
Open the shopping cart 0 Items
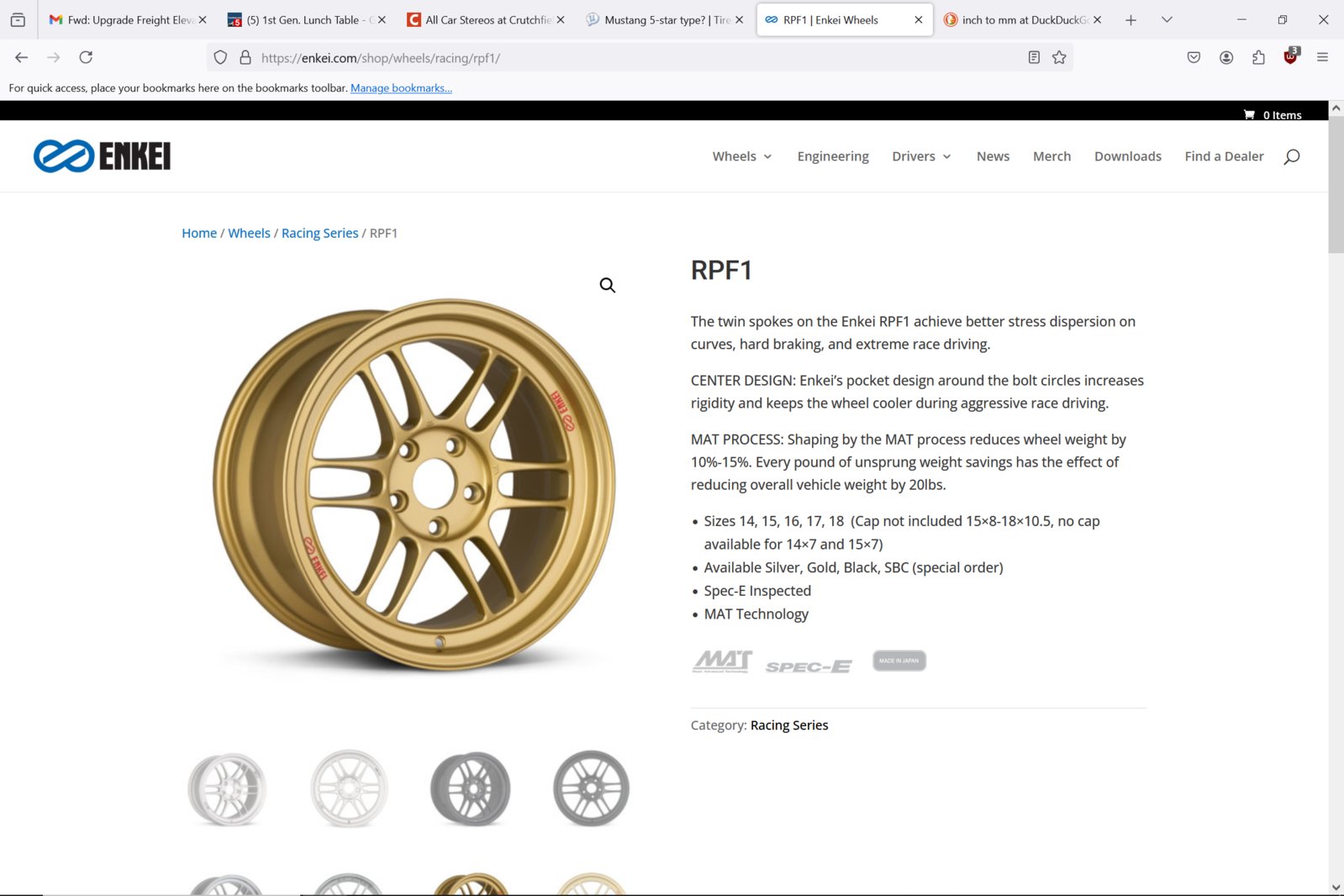[1273, 115]
